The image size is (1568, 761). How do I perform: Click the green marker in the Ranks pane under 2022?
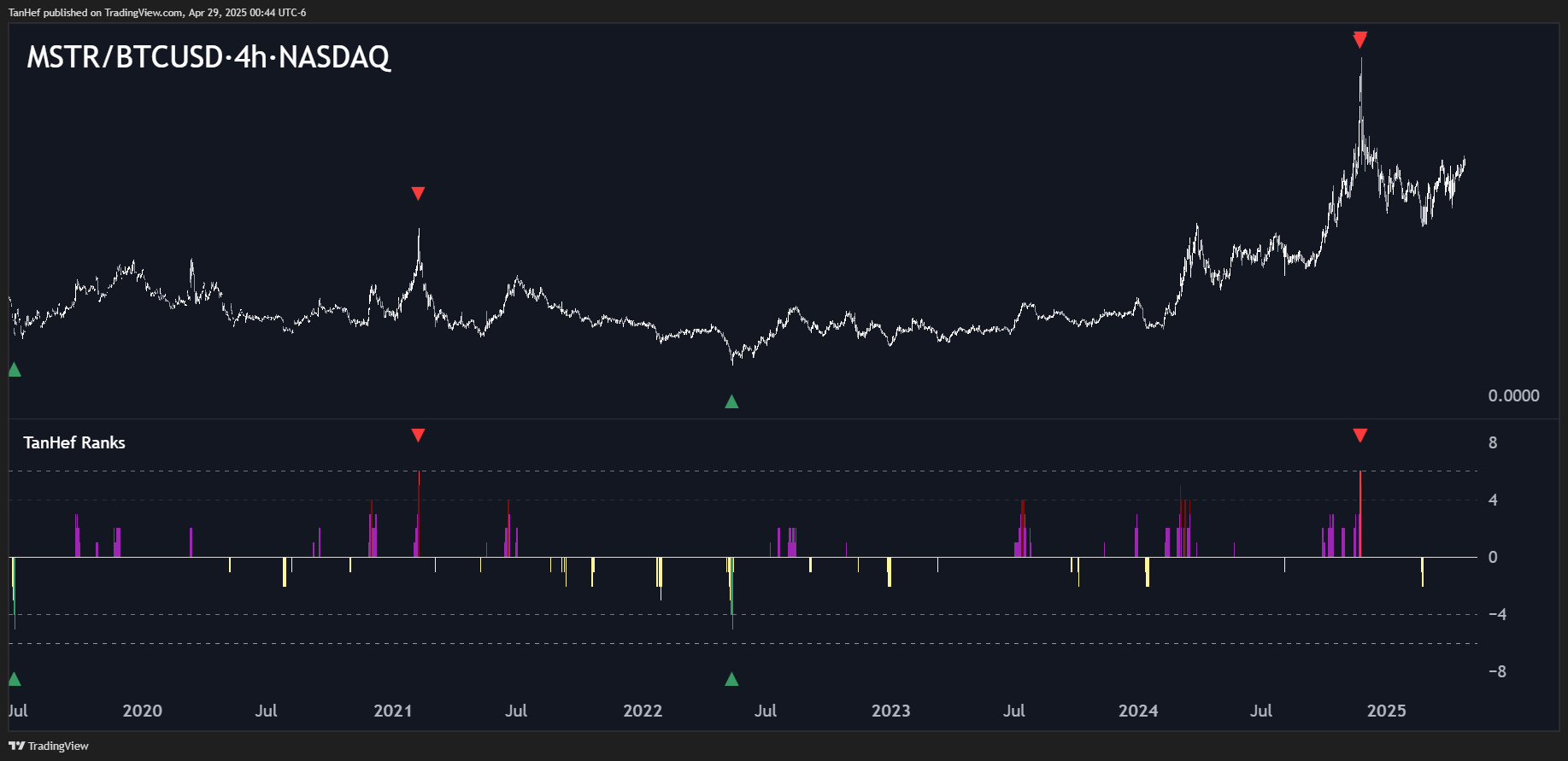[731, 679]
